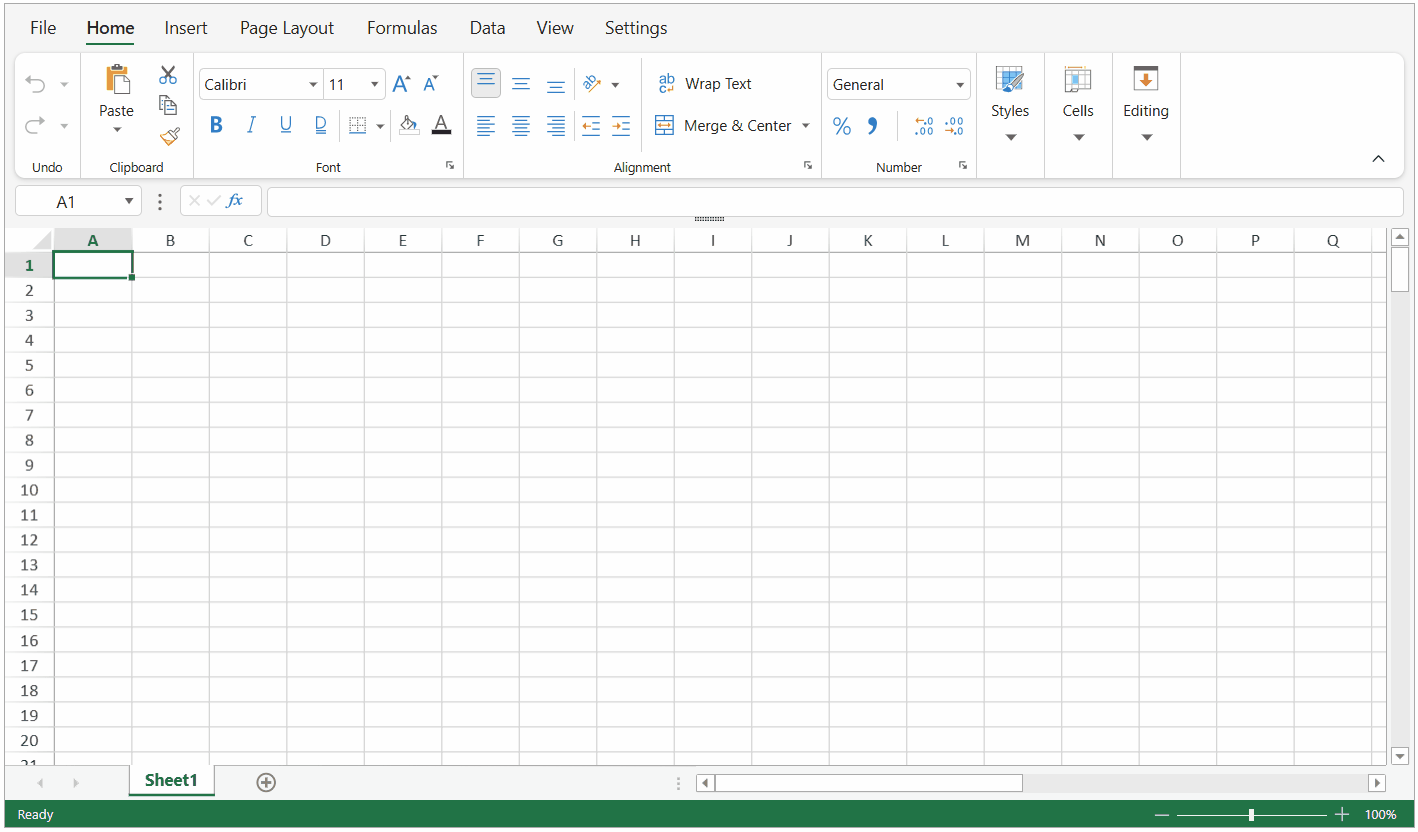1418x832 pixels.
Task: Collapse the ribbon with the chevron
Action: point(1378,158)
